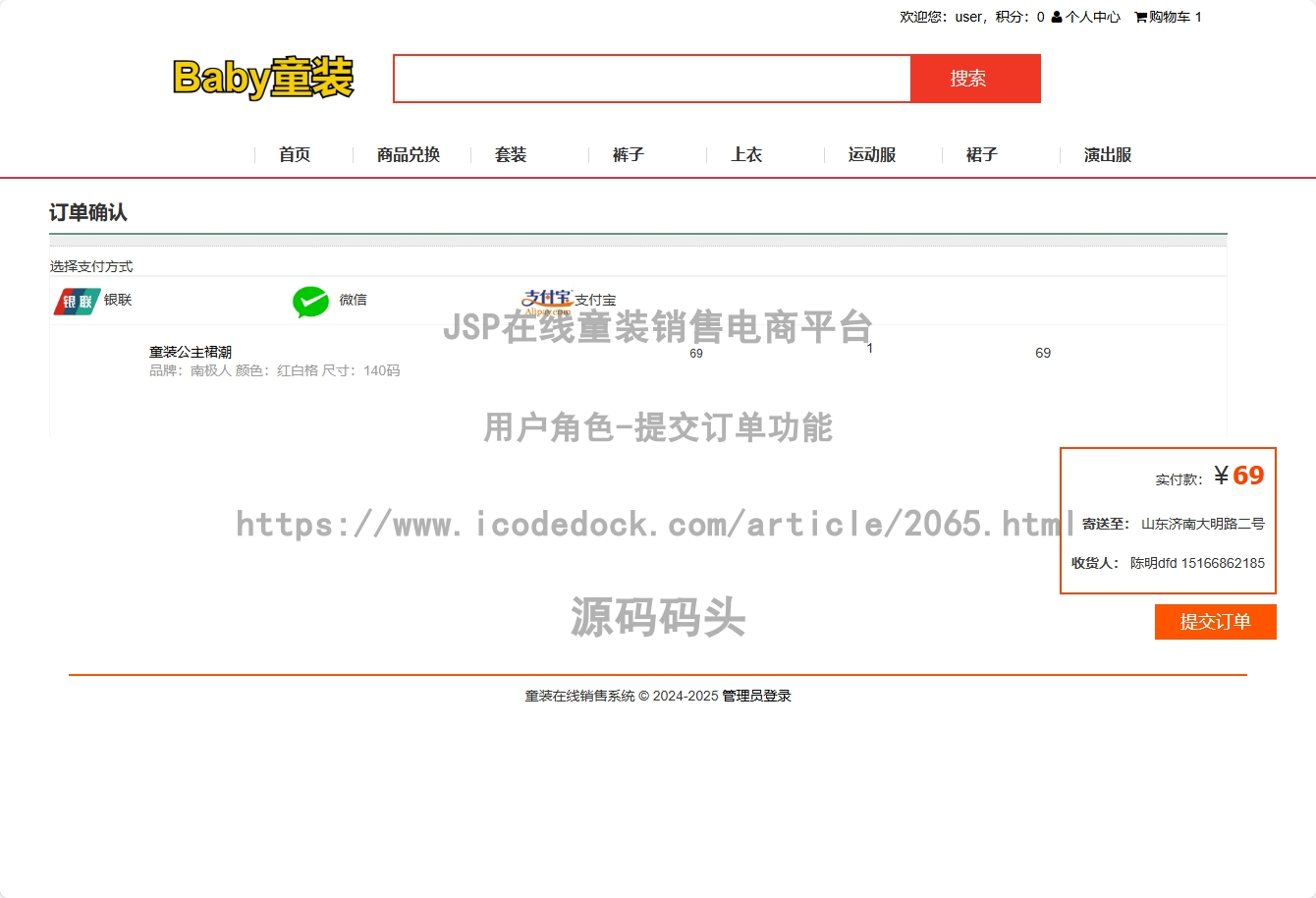The image size is (1316, 898).
Task: Click the Baby童装 logo
Action: coord(263,78)
